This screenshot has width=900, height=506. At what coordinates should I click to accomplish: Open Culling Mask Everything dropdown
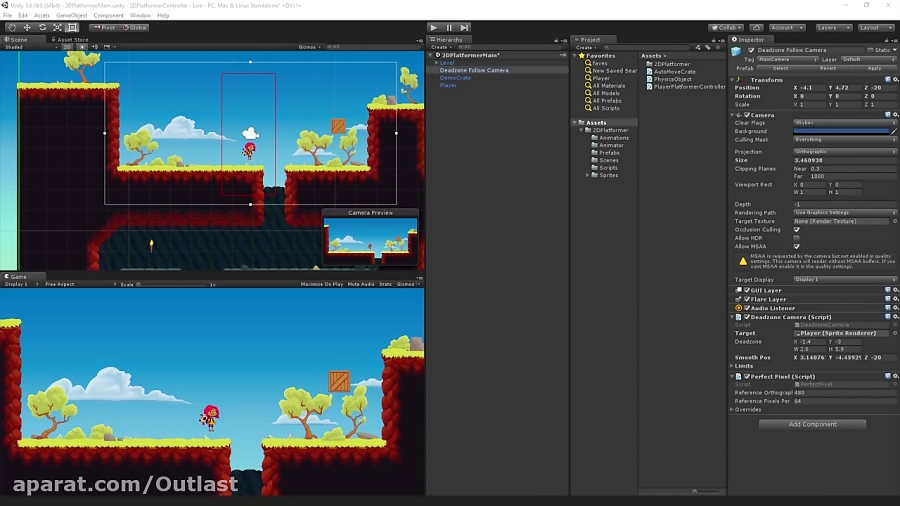pyautogui.click(x=845, y=139)
